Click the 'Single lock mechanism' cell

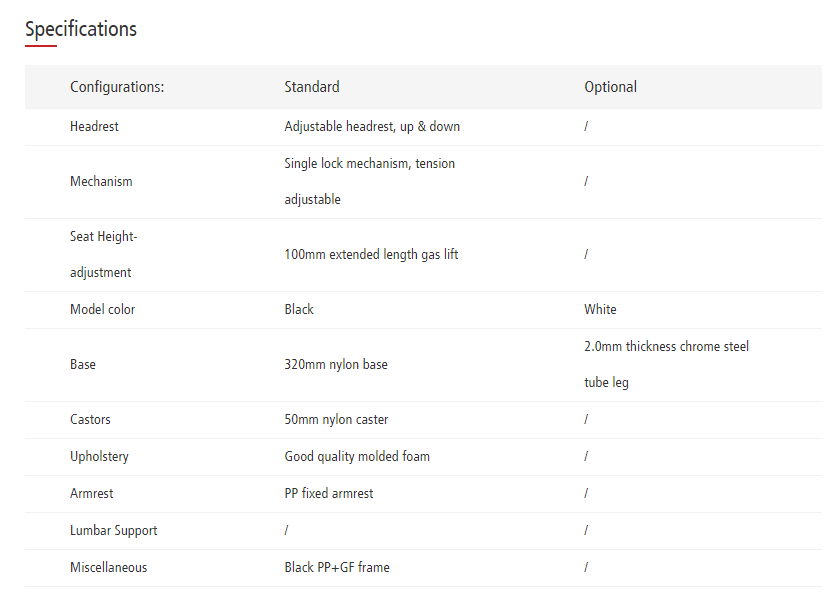point(369,181)
